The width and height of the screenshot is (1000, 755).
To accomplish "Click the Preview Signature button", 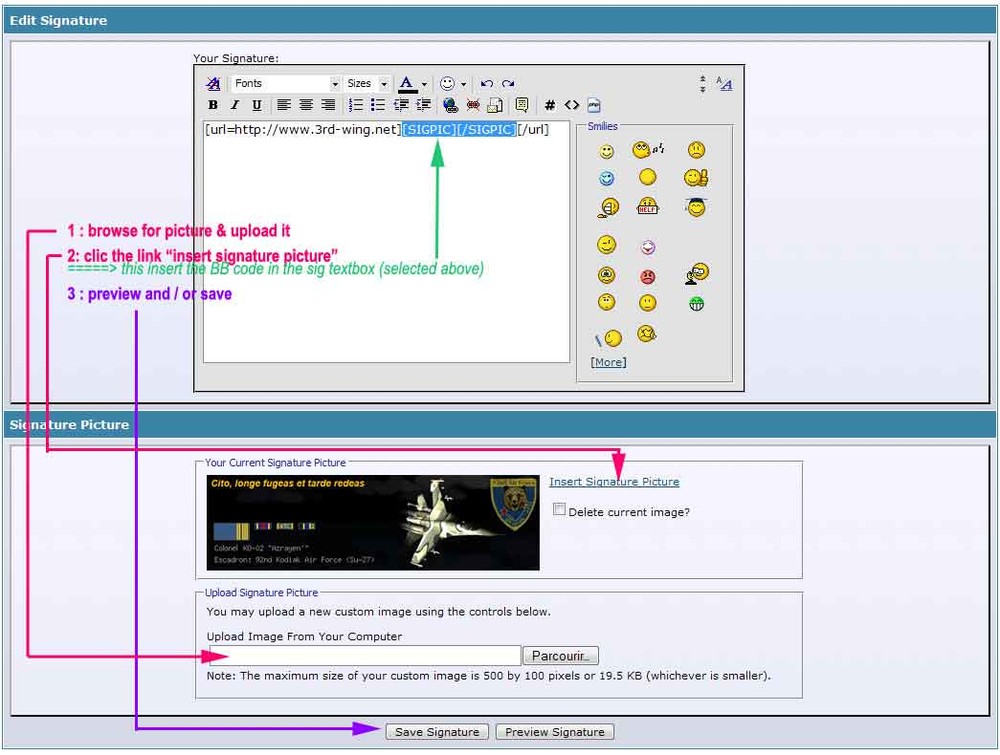I will pyautogui.click(x=555, y=733).
